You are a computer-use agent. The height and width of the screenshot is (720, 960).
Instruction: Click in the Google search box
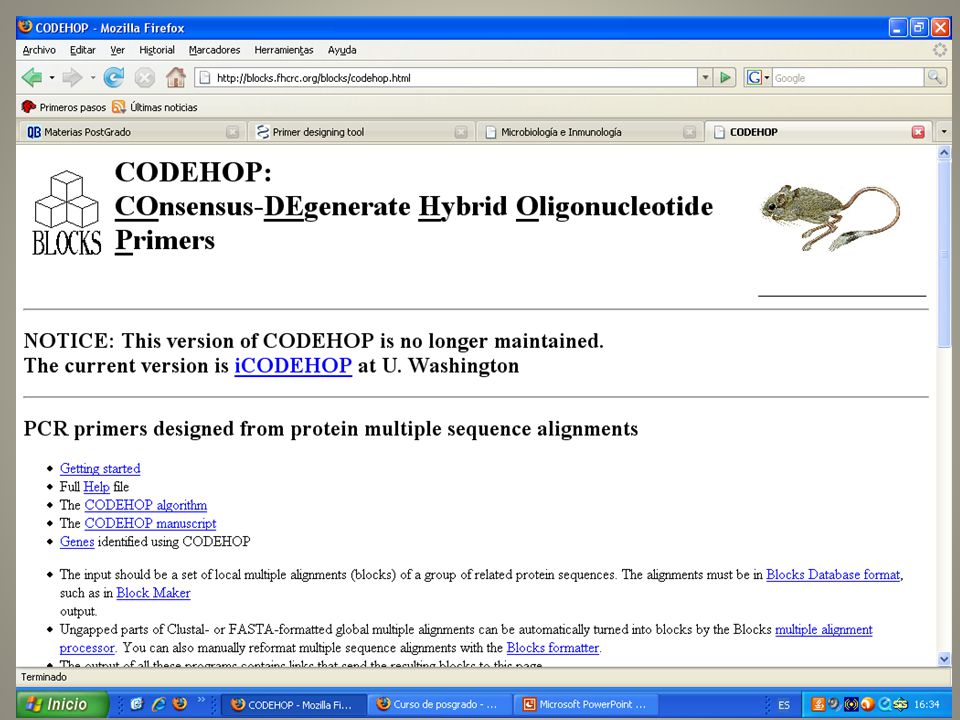pos(847,78)
